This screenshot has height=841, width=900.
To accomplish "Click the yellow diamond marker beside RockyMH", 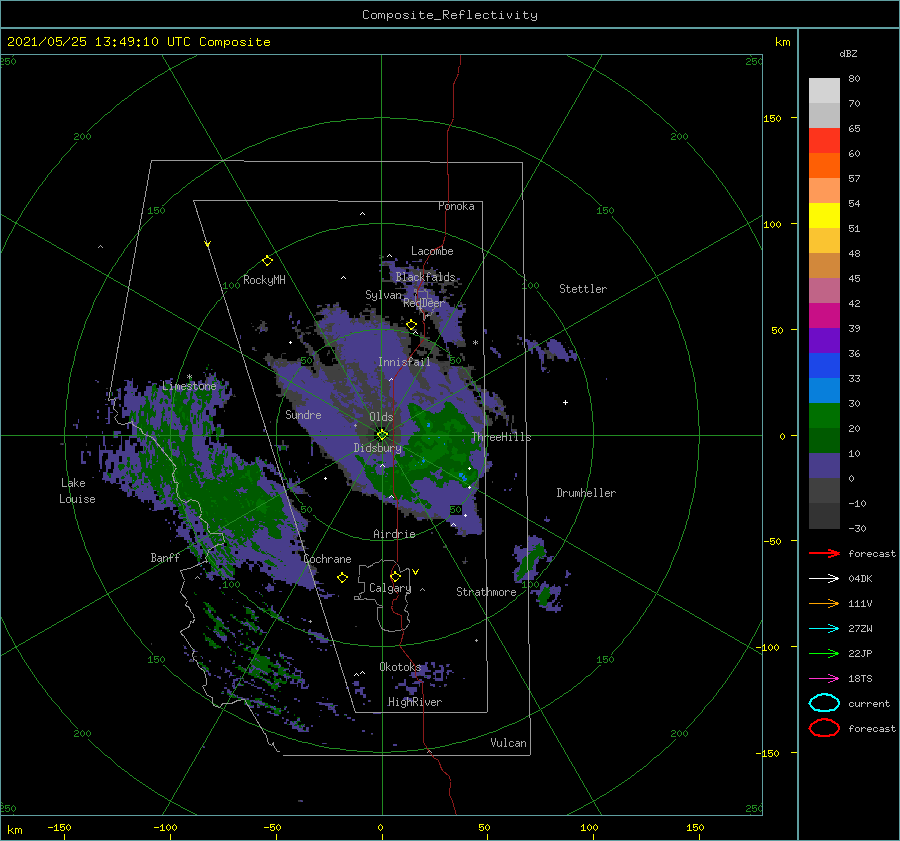I will click(267, 261).
